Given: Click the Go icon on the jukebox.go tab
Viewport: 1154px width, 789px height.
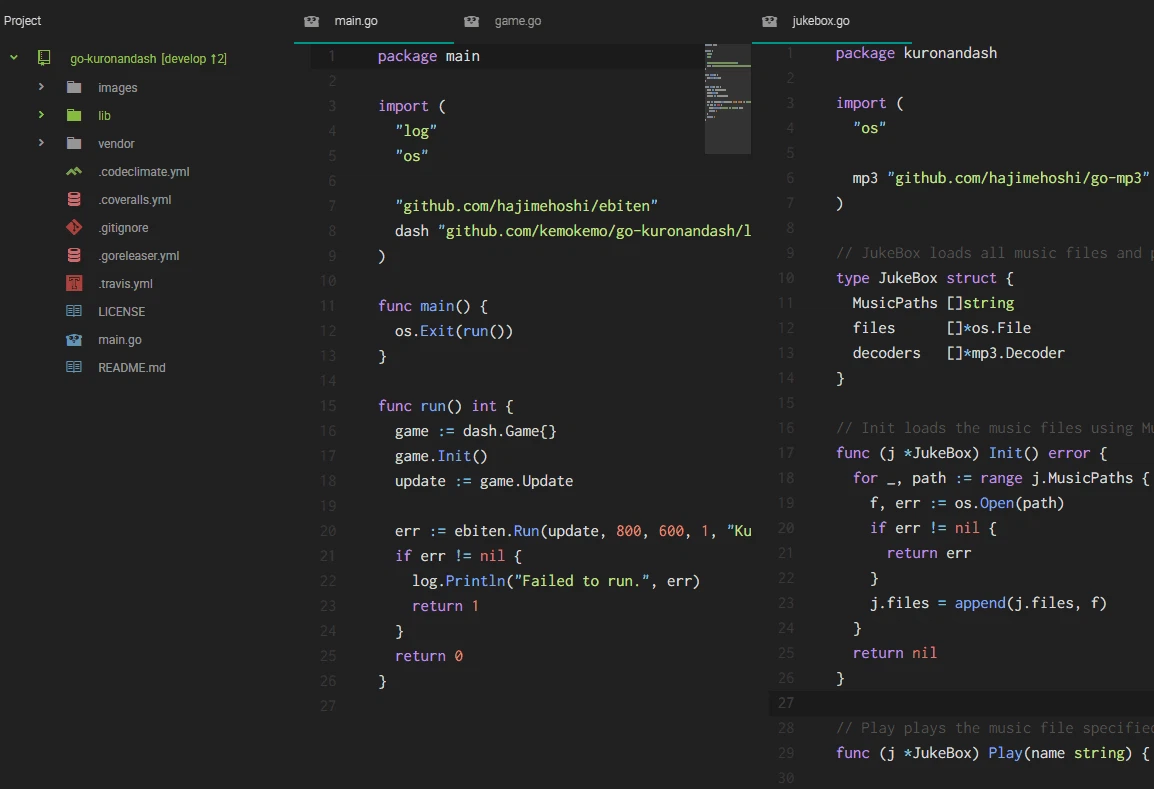Looking at the screenshot, I should 768,20.
